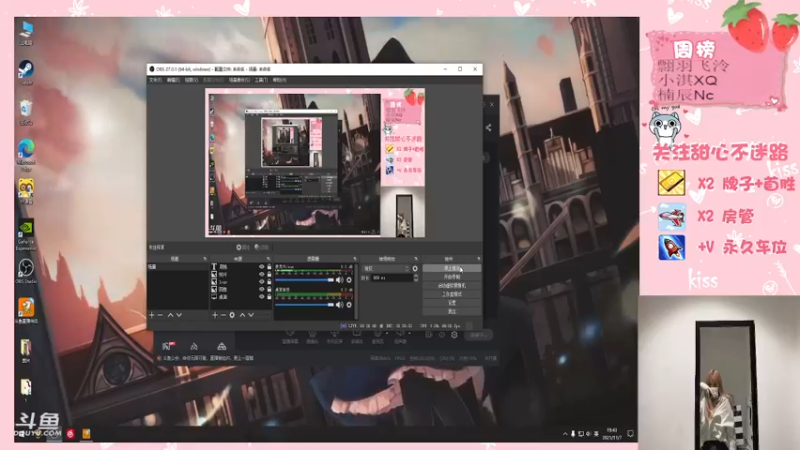Open the 场景集合 menu in OBS

pos(239,80)
